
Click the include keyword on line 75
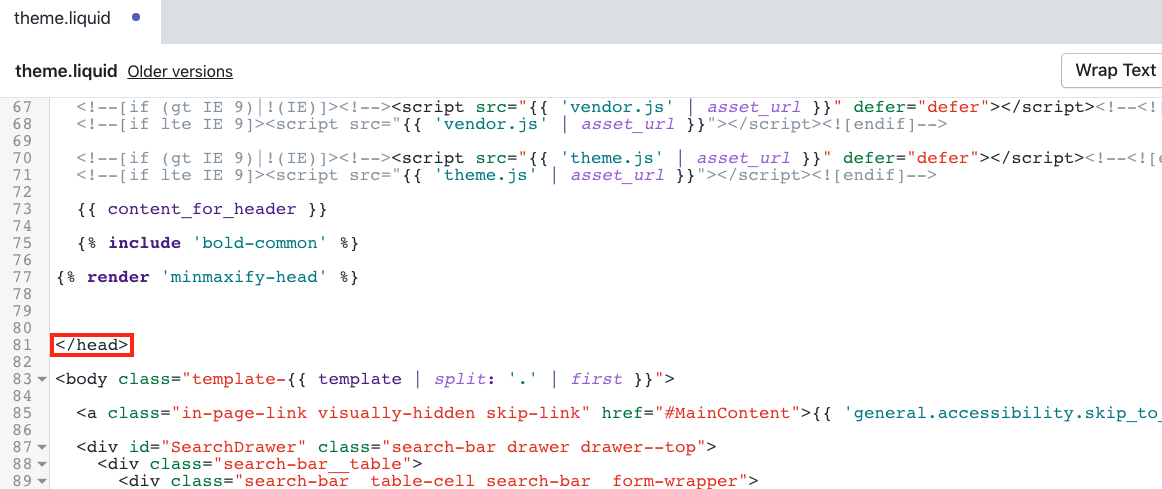(x=145, y=243)
